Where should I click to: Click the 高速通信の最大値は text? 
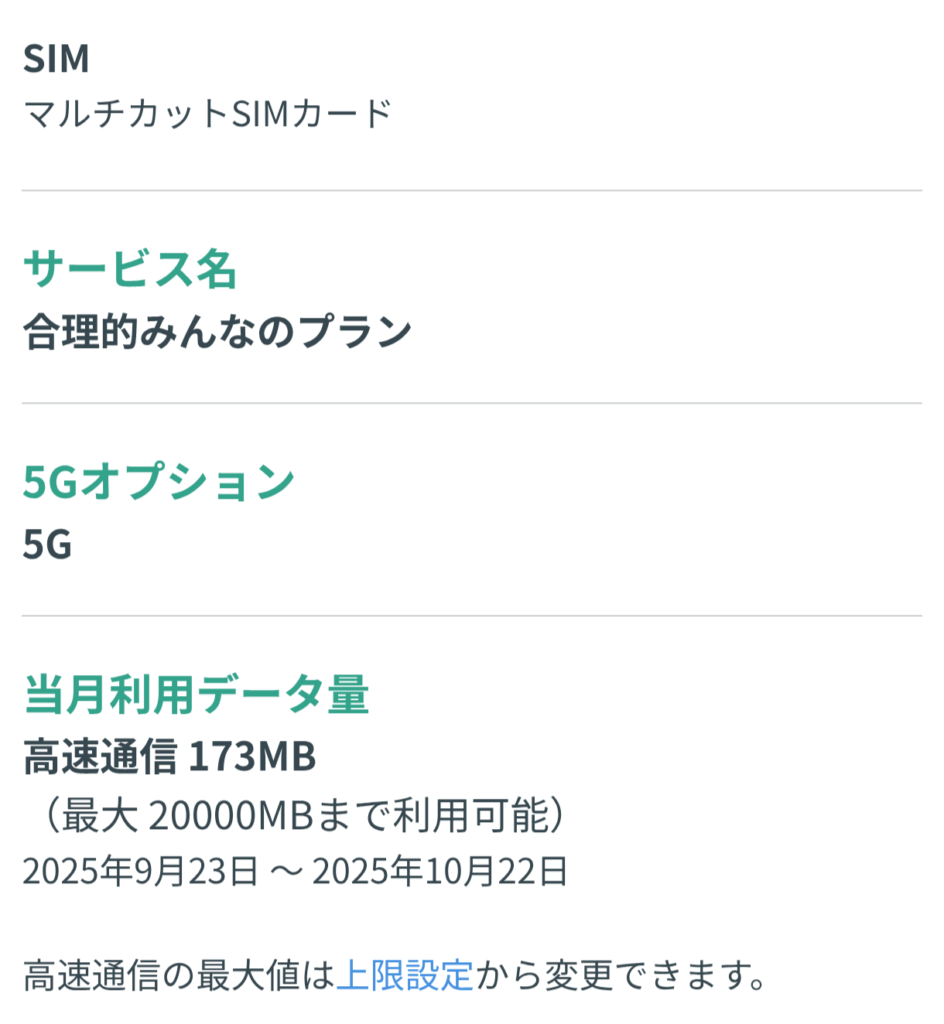tap(178, 973)
